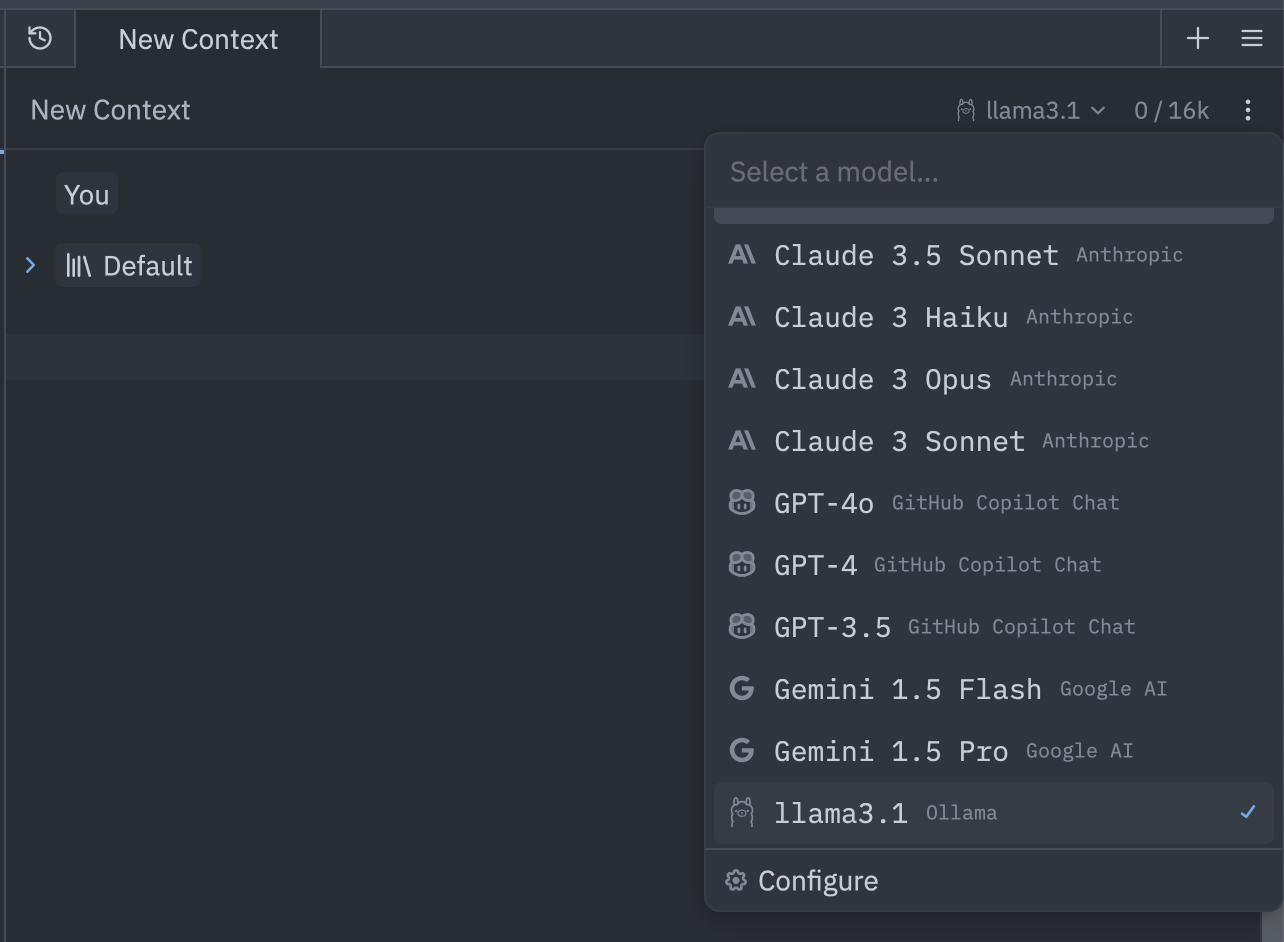Select Gemini 1.5 Pro model

994,751
